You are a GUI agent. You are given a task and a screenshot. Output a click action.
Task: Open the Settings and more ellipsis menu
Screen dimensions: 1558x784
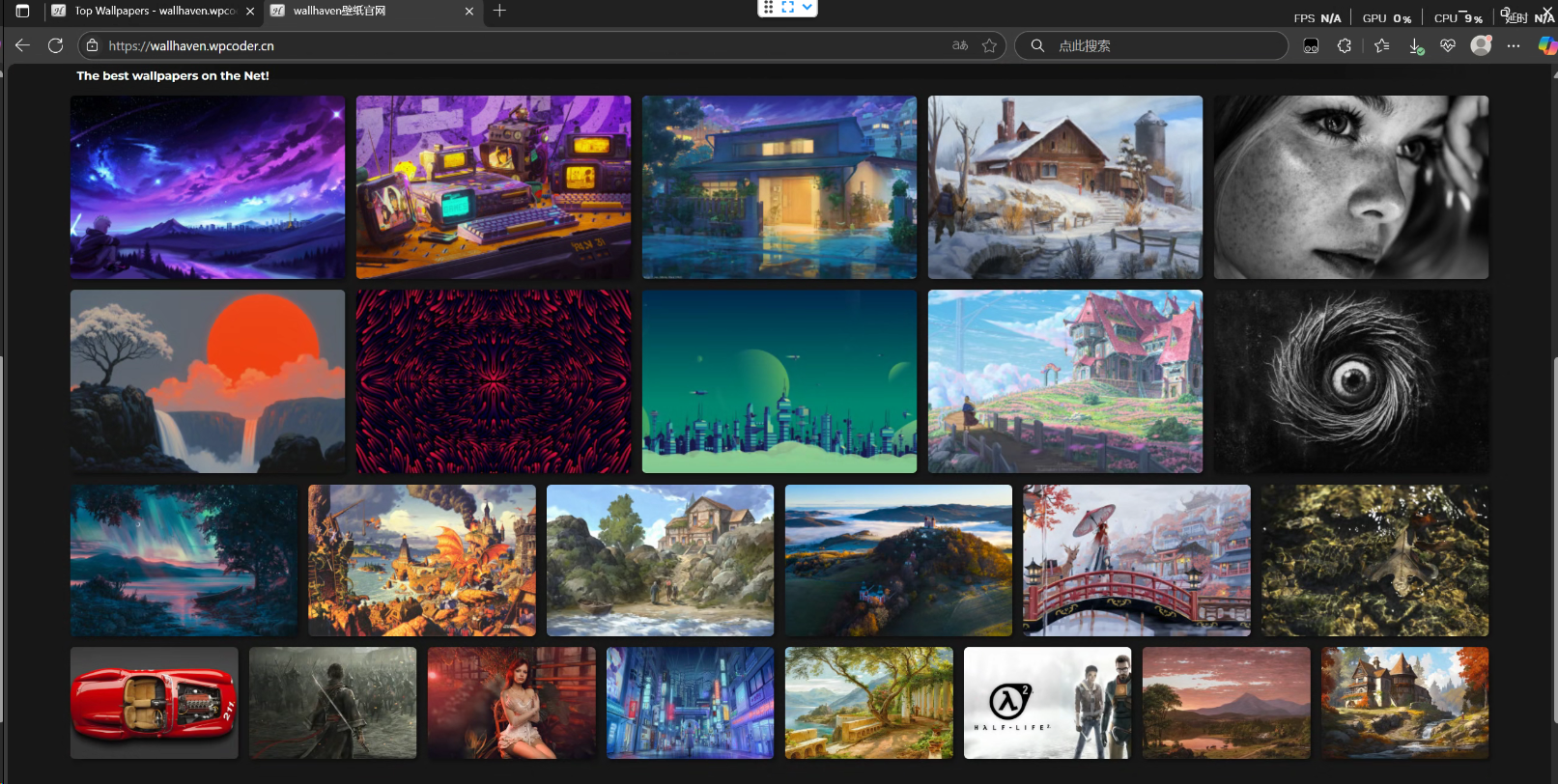1514,45
